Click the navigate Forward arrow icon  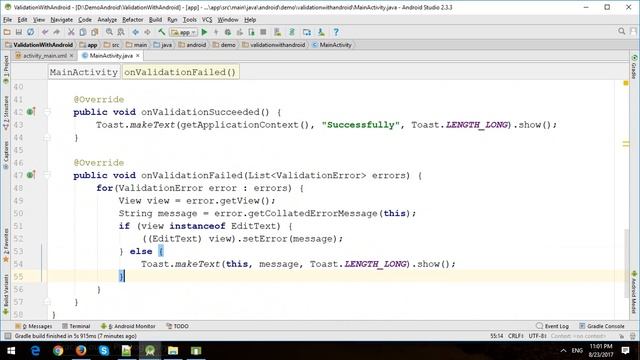(x=147, y=32)
